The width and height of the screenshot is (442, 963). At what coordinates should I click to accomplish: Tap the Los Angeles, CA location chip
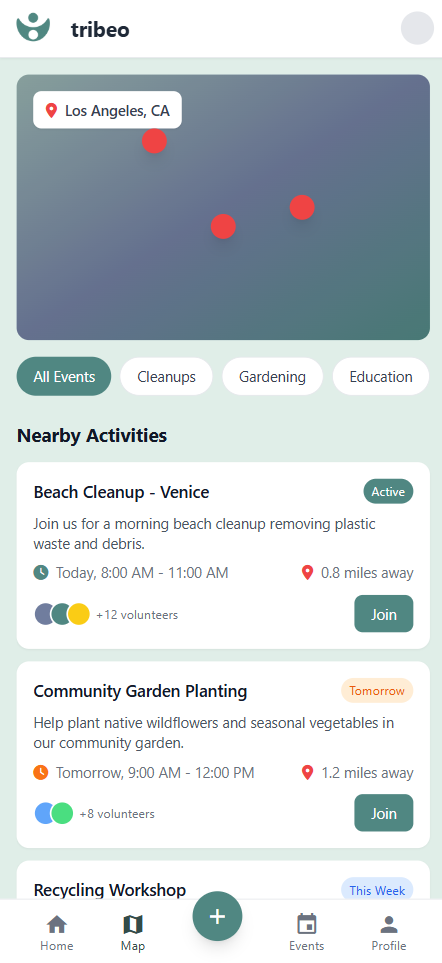(107, 110)
